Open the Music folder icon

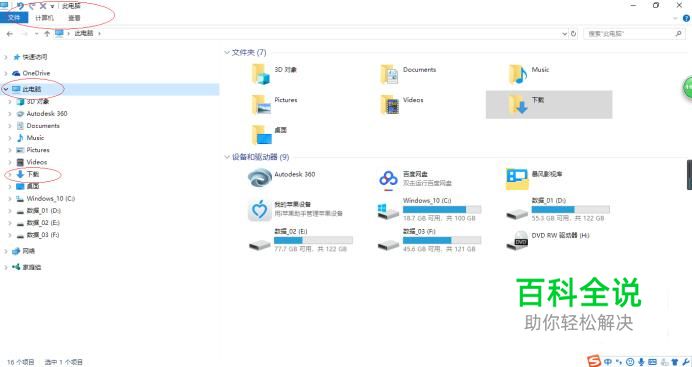click(x=518, y=74)
